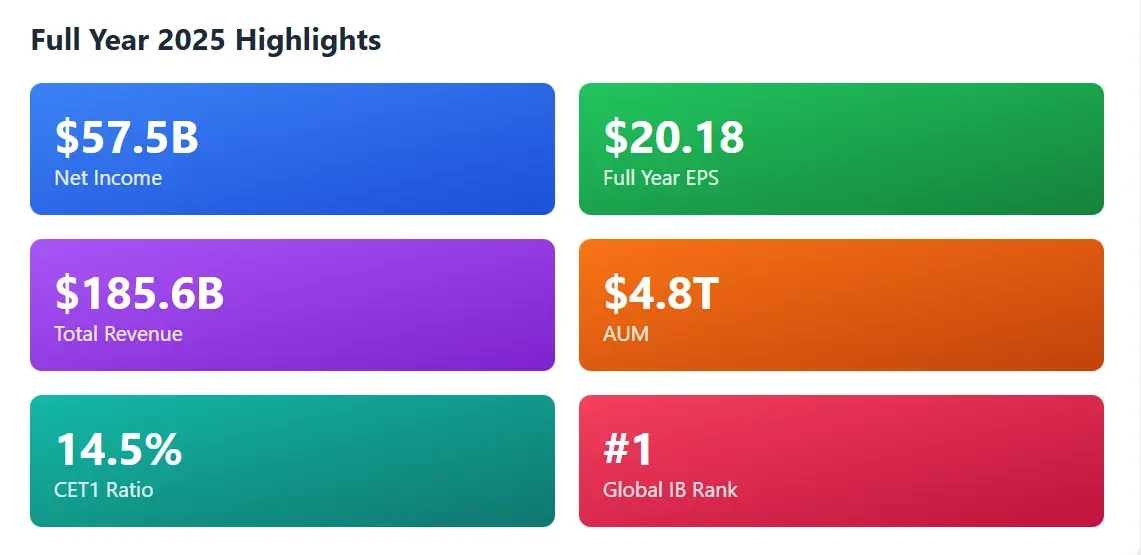
Task: Select the Full Year EPS label
Action: point(661,178)
